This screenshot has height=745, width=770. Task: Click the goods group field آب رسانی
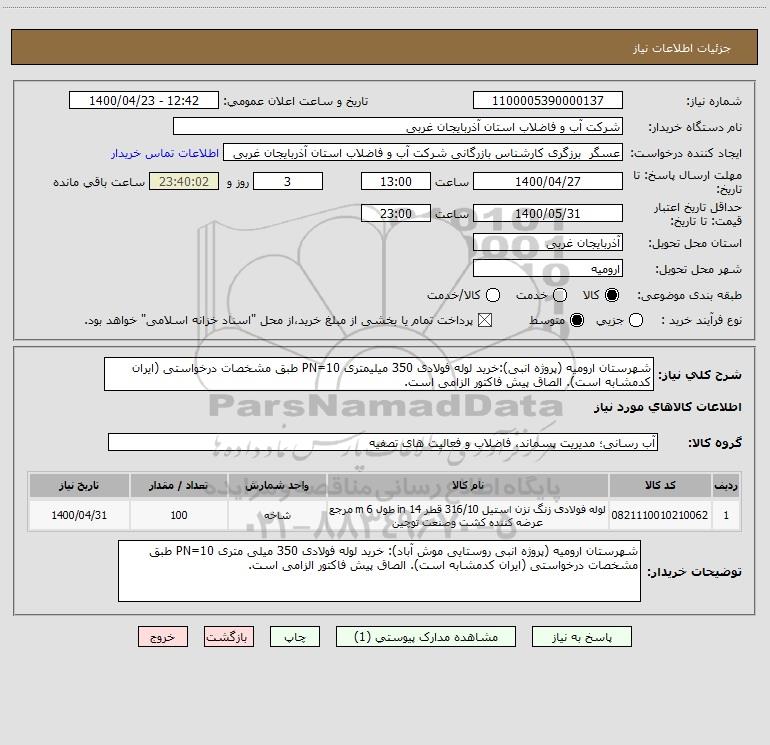pyautogui.click(x=383, y=442)
